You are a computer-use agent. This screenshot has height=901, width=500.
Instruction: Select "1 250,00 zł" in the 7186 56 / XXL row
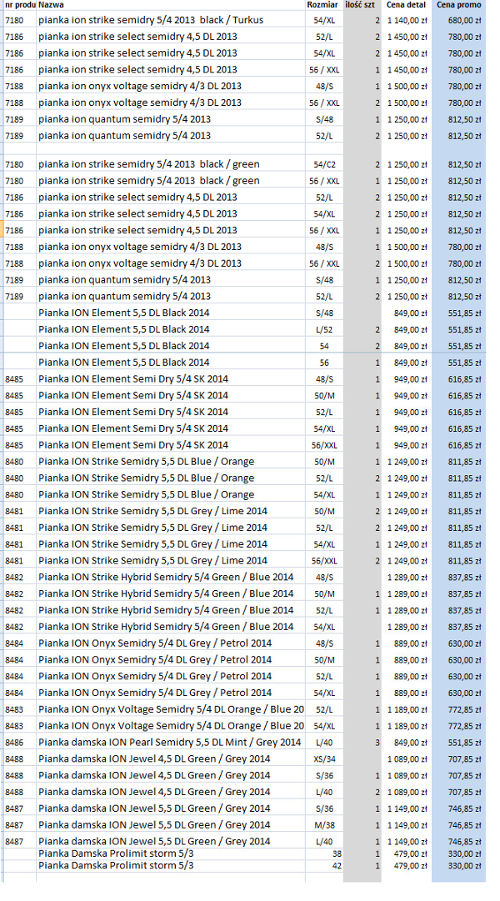point(406,230)
